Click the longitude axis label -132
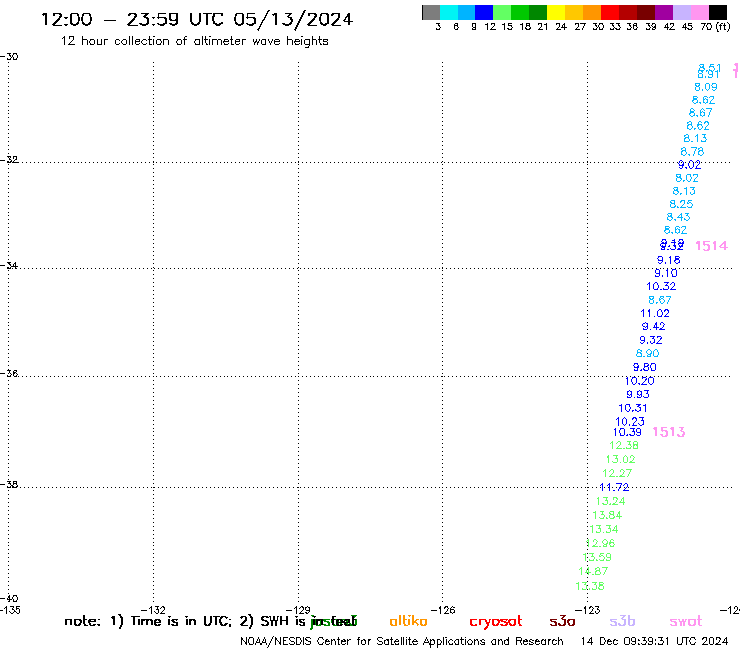Viewport: 740px width, 650px height. [x=153, y=610]
